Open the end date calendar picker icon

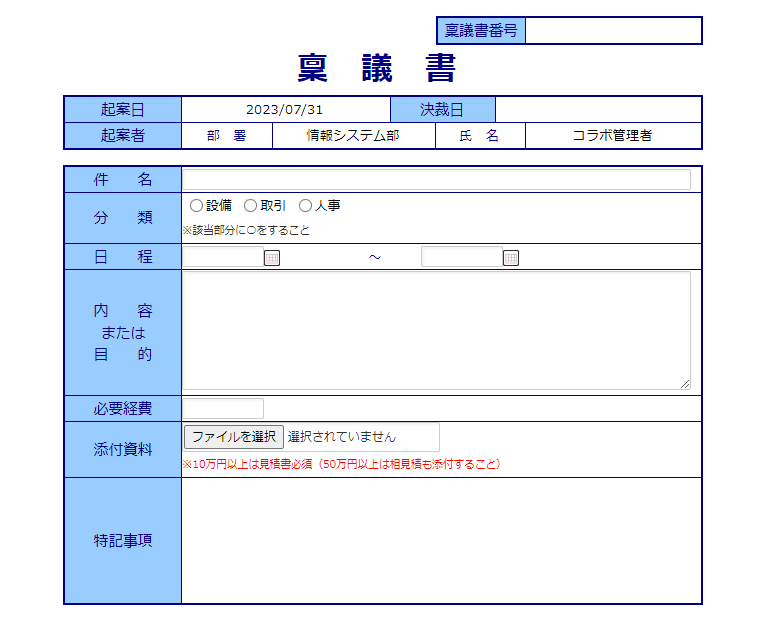coord(510,258)
